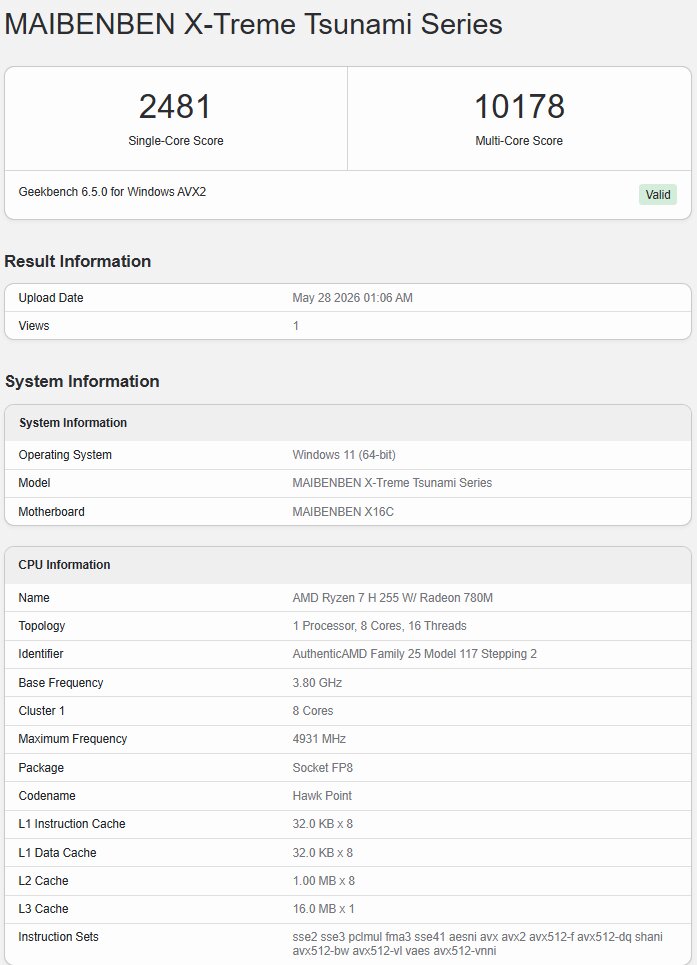Select the Model value MAIBENBEN X-Treme Tsunami Series
This screenshot has height=965, width=697.
coord(392,482)
